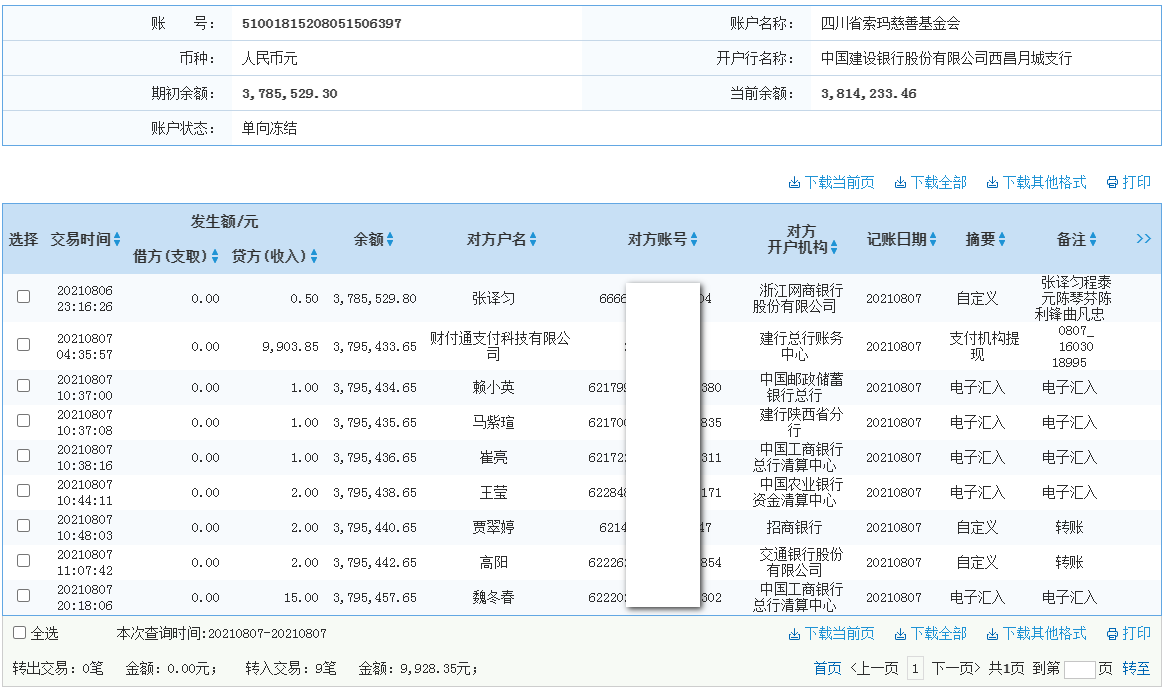Check the row for 崔亮
This screenshot has height=691, width=1165.
click(24, 455)
